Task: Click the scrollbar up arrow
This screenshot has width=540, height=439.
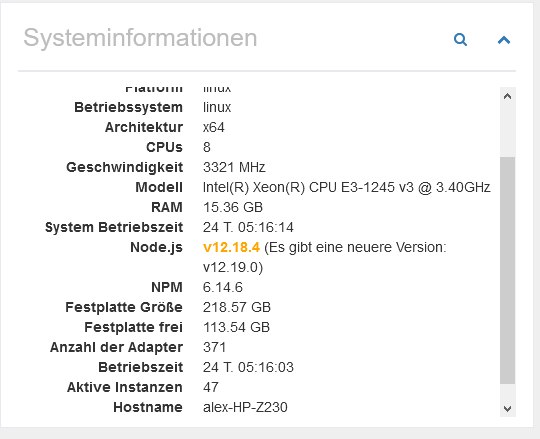Action: click(507, 96)
